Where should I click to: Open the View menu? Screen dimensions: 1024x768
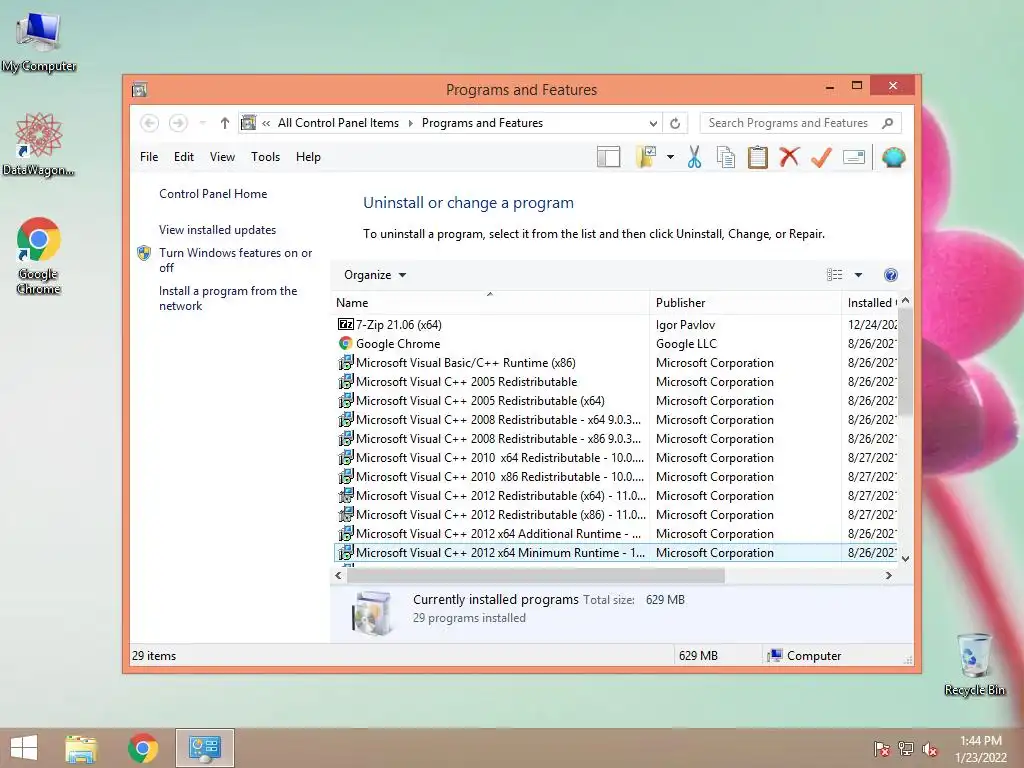[x=222, y=157]
